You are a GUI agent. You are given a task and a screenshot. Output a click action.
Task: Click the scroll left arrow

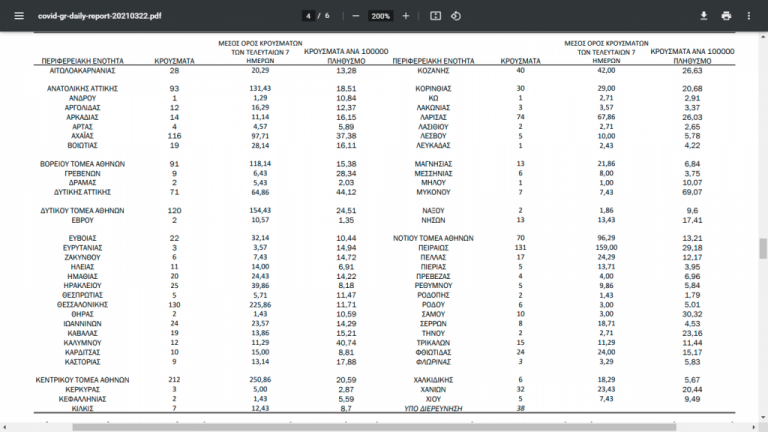(x=4, y=428)
